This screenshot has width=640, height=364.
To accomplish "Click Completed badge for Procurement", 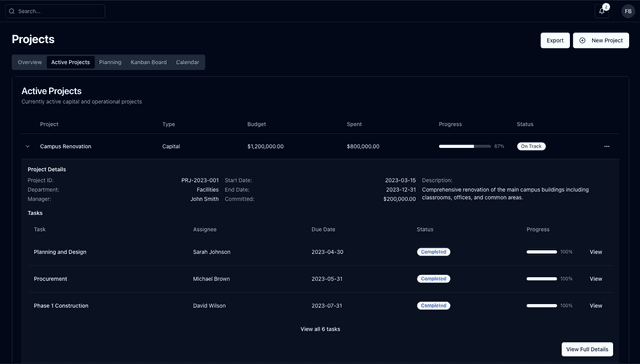I will [433, 279].
